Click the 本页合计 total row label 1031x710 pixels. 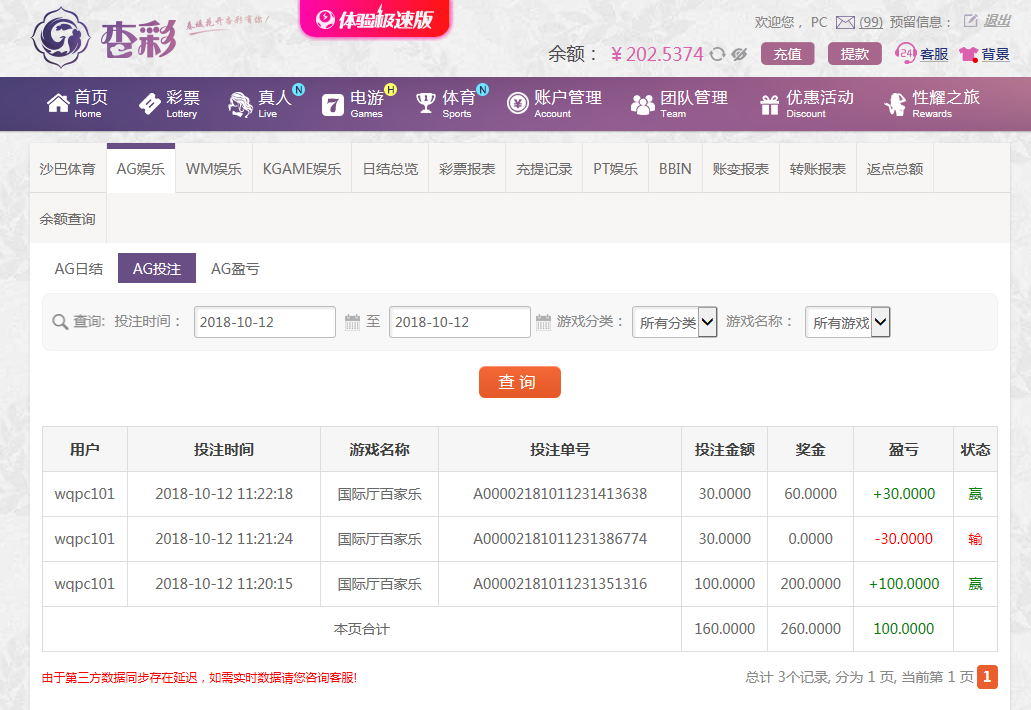coord(362,629)
